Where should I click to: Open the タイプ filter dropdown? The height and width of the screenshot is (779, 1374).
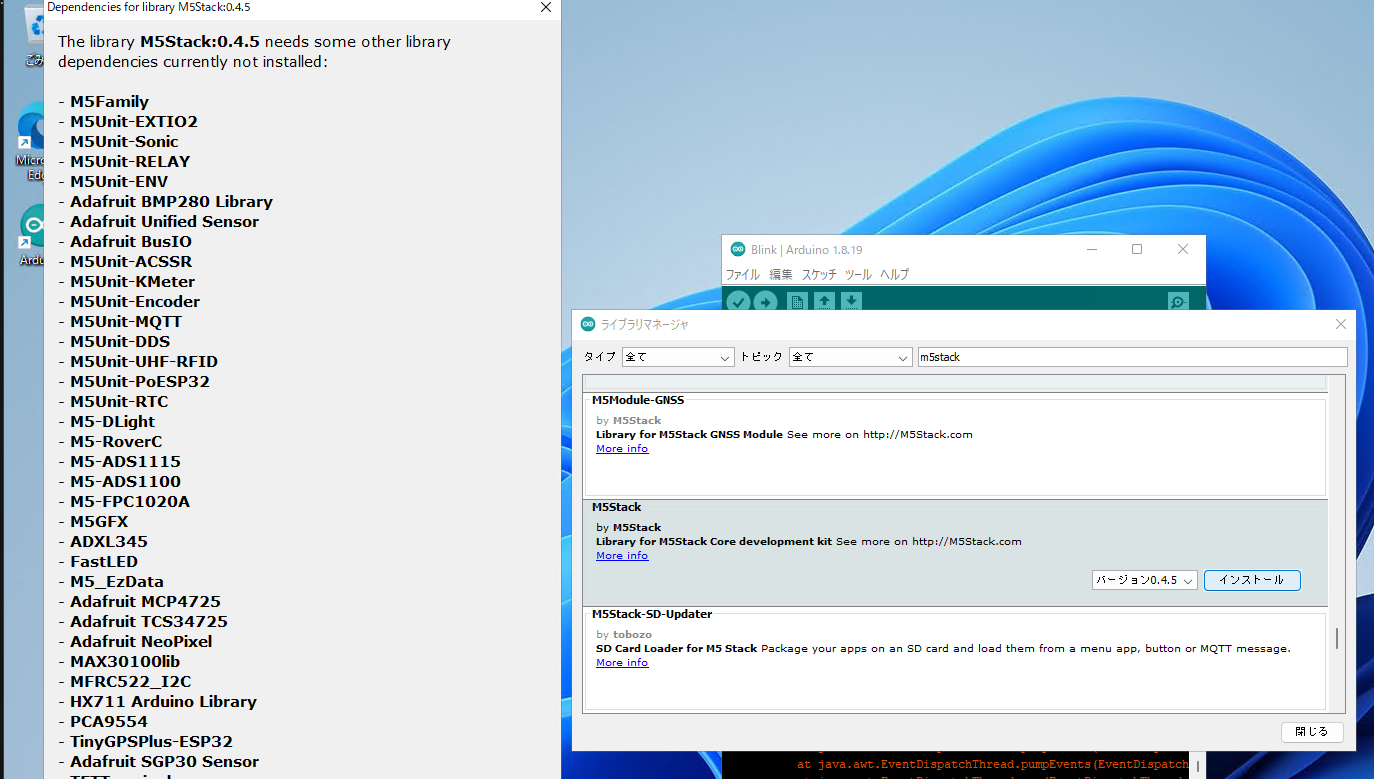point(679,357)
